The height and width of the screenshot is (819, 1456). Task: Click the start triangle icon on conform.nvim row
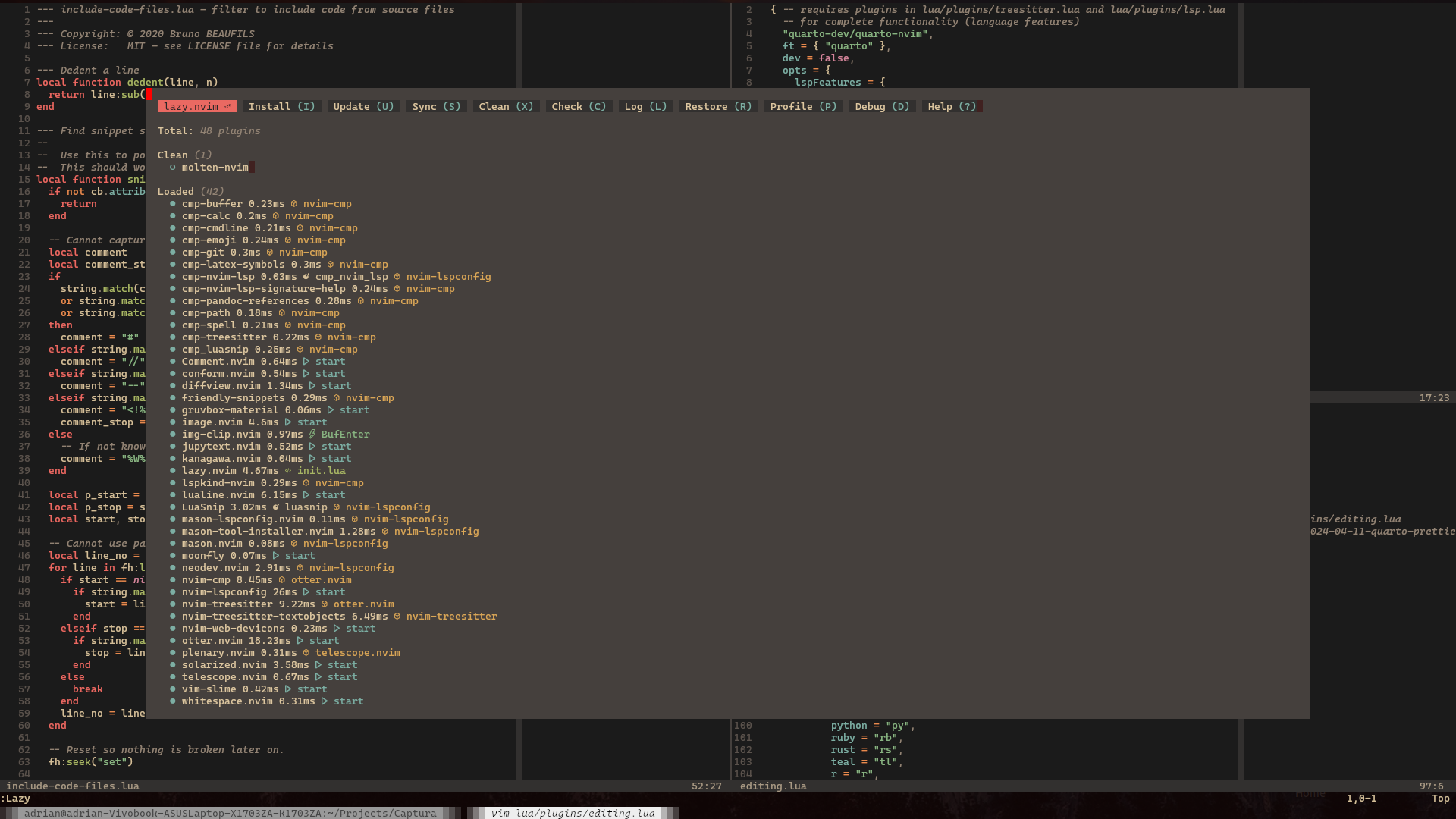click(306, 374)
